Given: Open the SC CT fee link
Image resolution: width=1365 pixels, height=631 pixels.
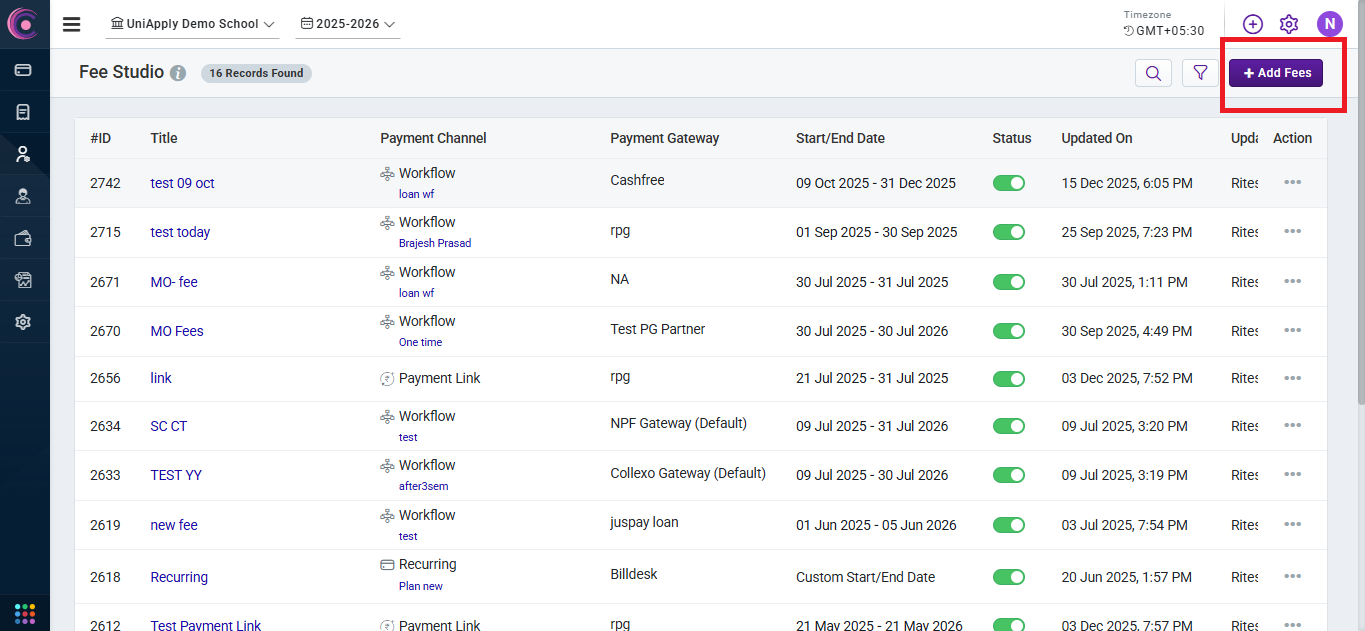Looking at the screenshot, I should point(168,426).
